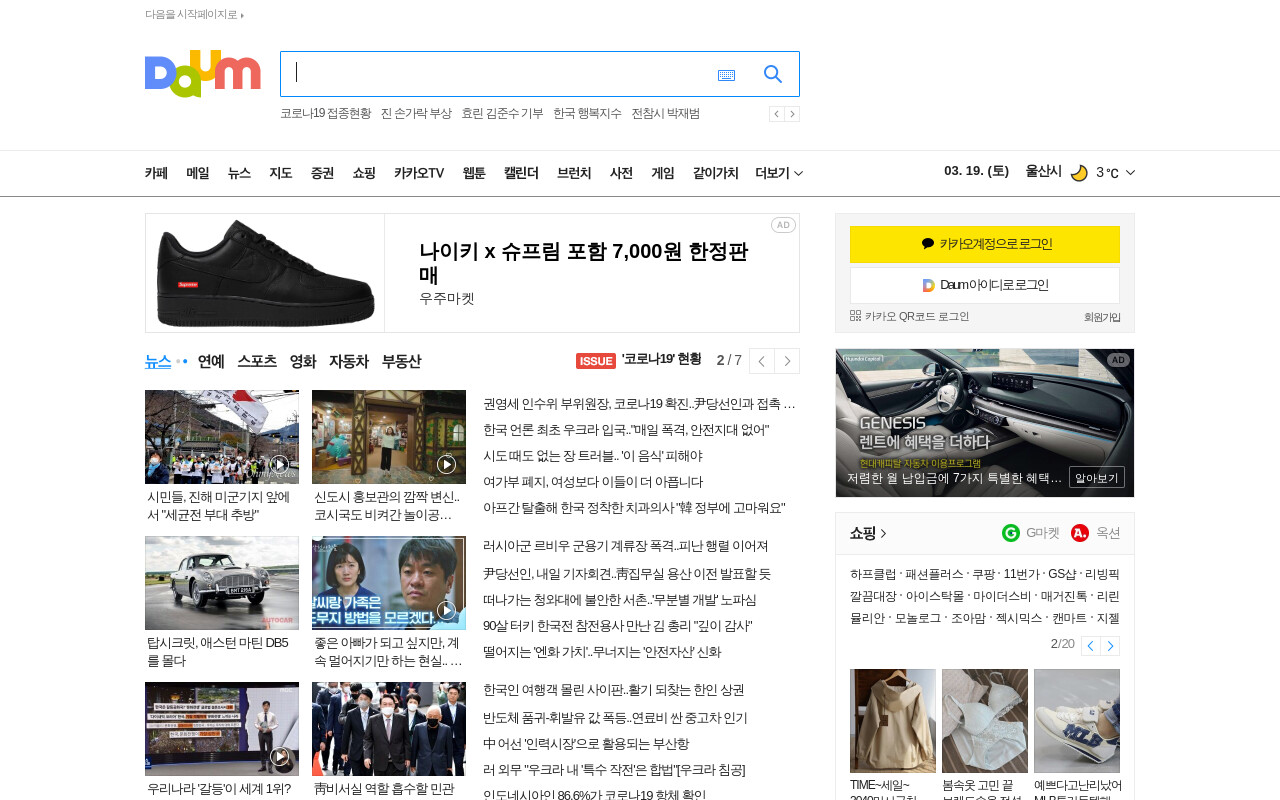Open the 쇼핑 menu item

coord(364,173)
